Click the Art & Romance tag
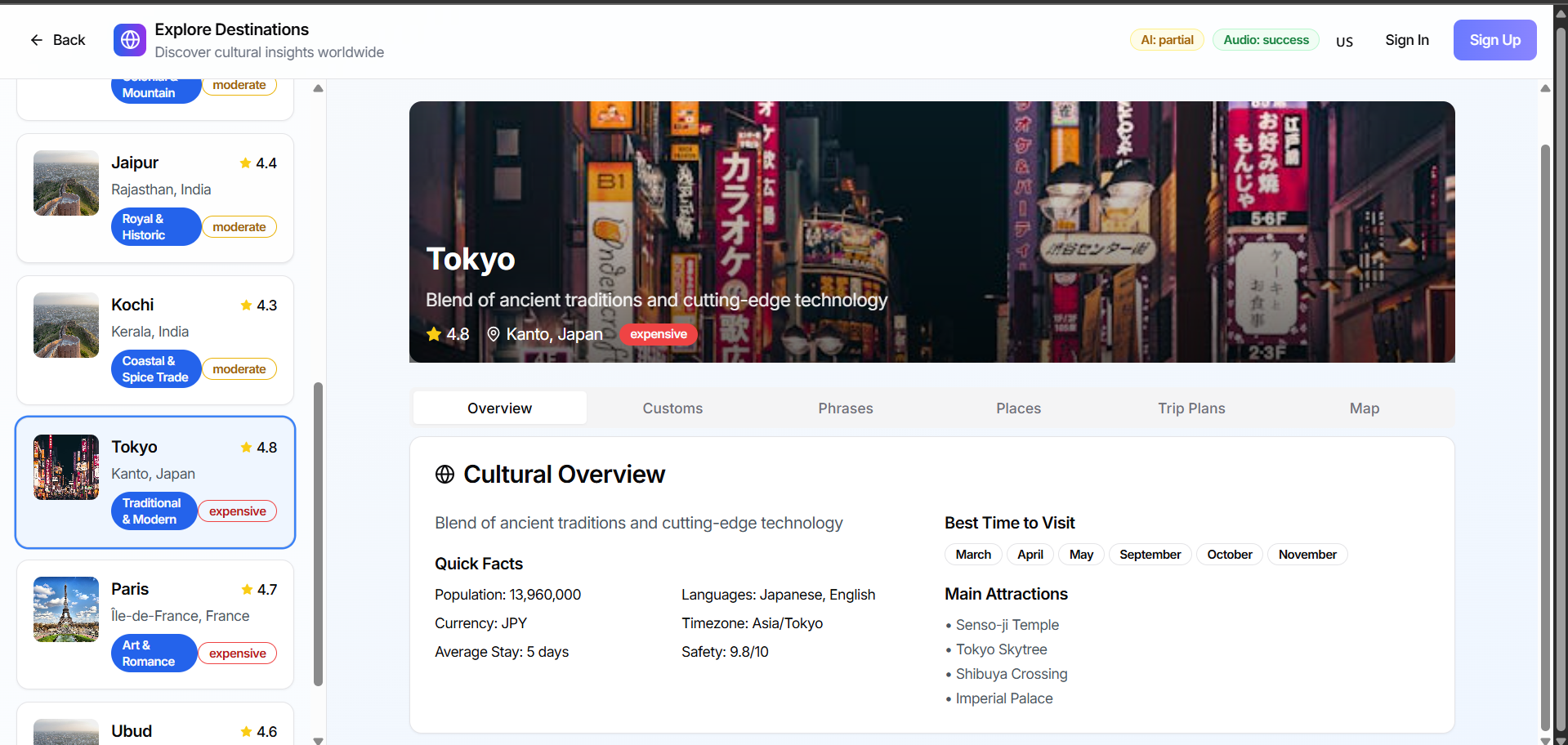This screenshot has height=745, width=1568. [x=154, y=654]
